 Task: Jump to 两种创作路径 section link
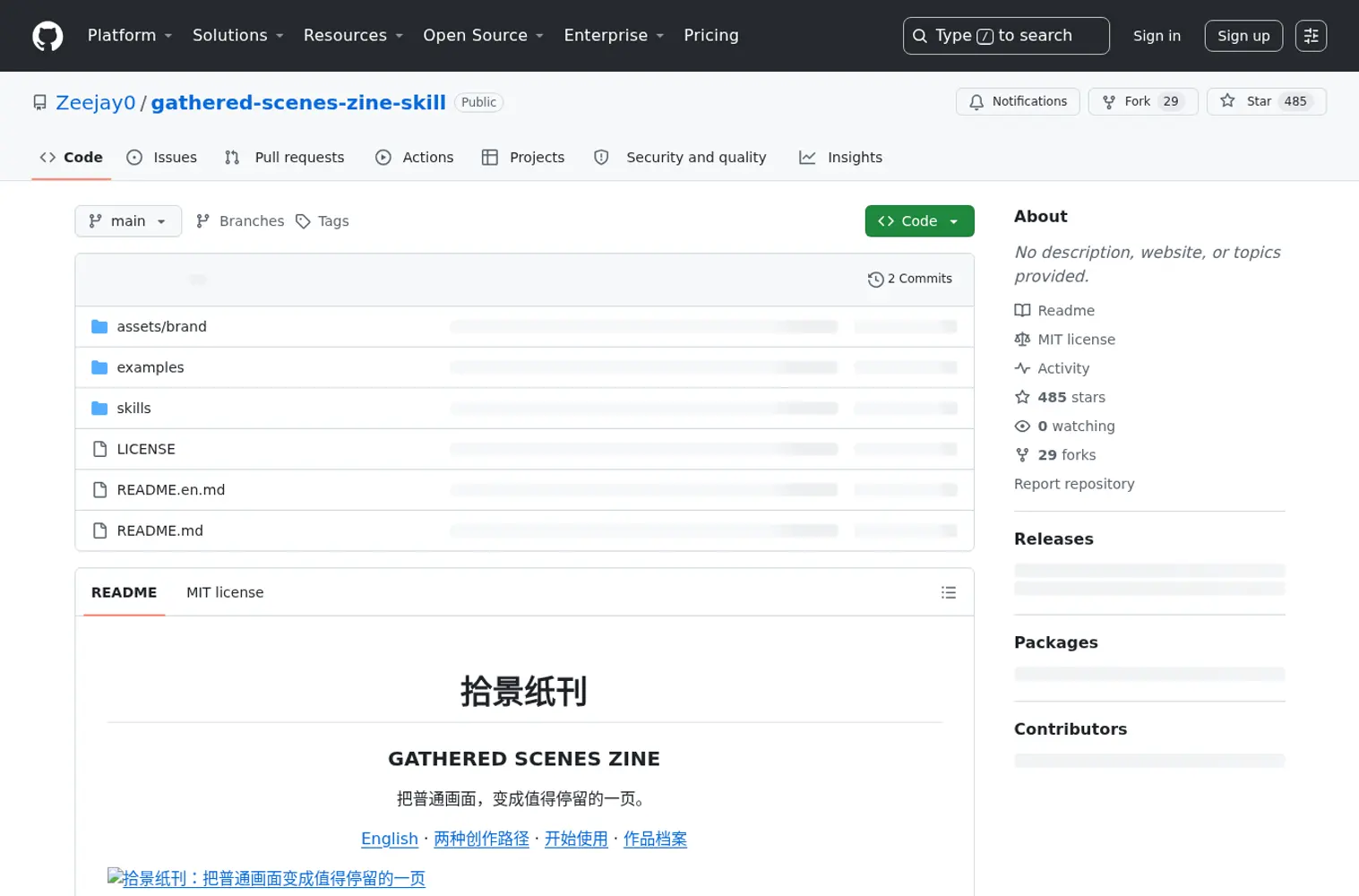481,839
